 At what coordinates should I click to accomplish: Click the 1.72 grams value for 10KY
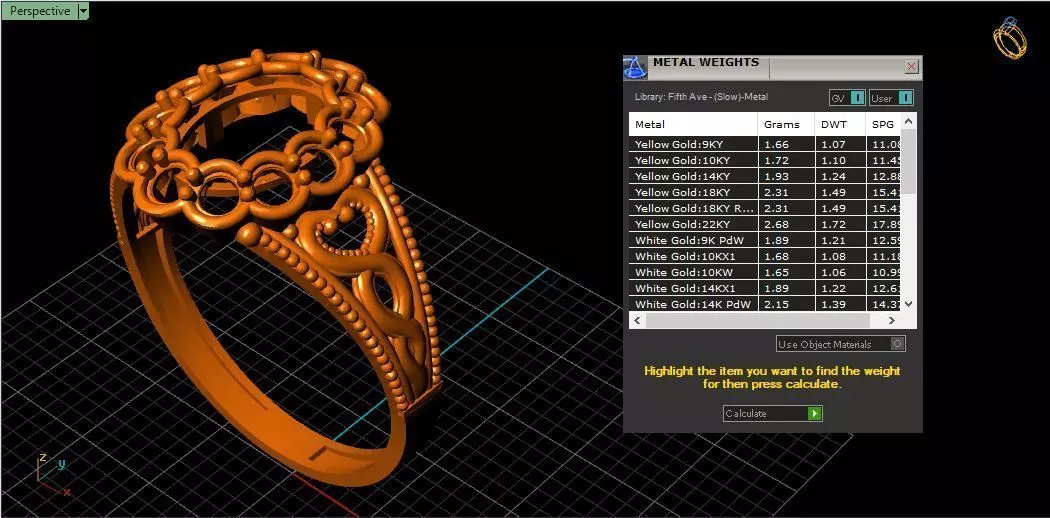point(777,160)
